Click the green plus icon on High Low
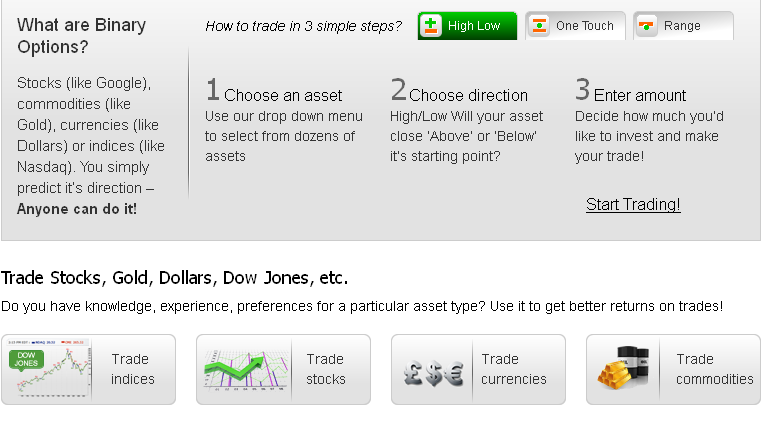The image size is (765, 427). pos(432,26)
